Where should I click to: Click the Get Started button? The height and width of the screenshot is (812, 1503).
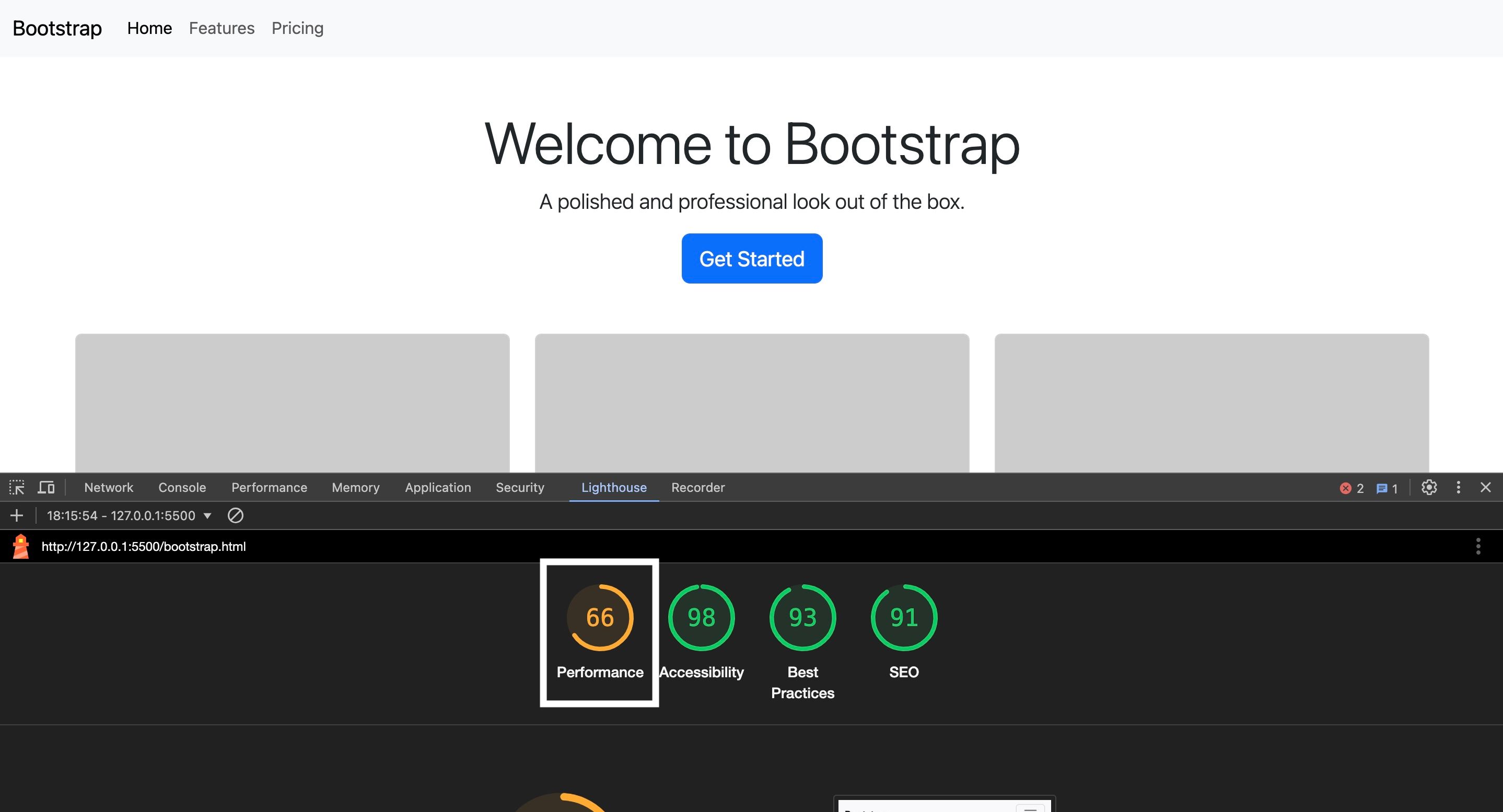pos(751,258)
